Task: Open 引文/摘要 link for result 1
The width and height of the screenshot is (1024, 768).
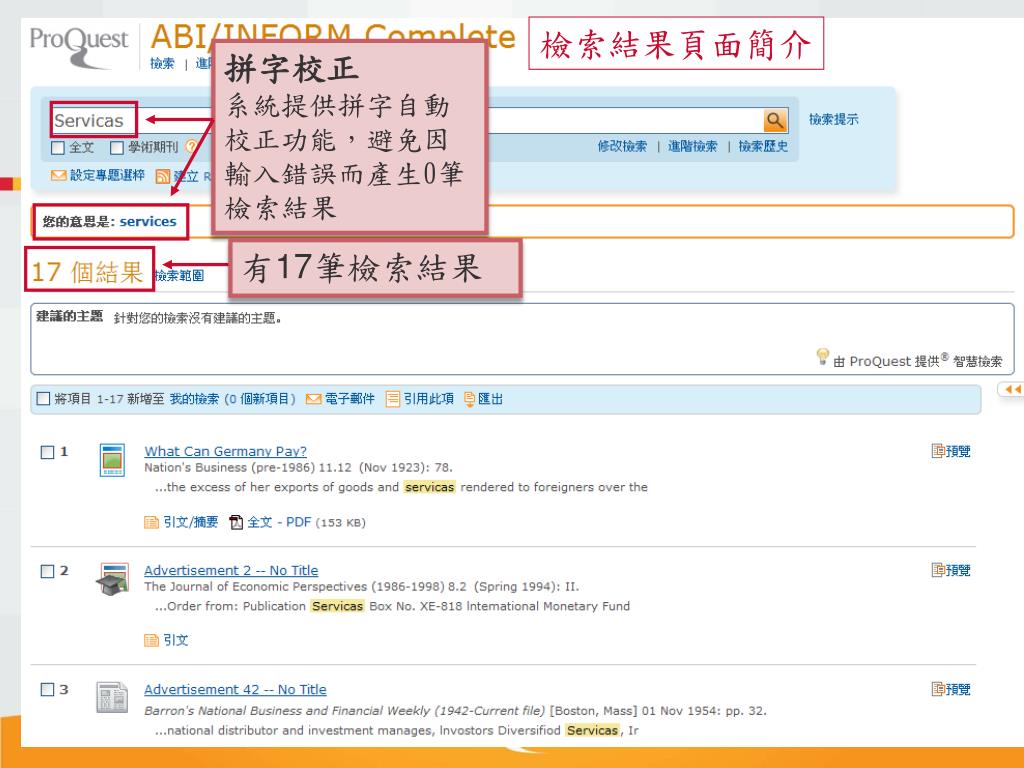Action: click(191, 522)
